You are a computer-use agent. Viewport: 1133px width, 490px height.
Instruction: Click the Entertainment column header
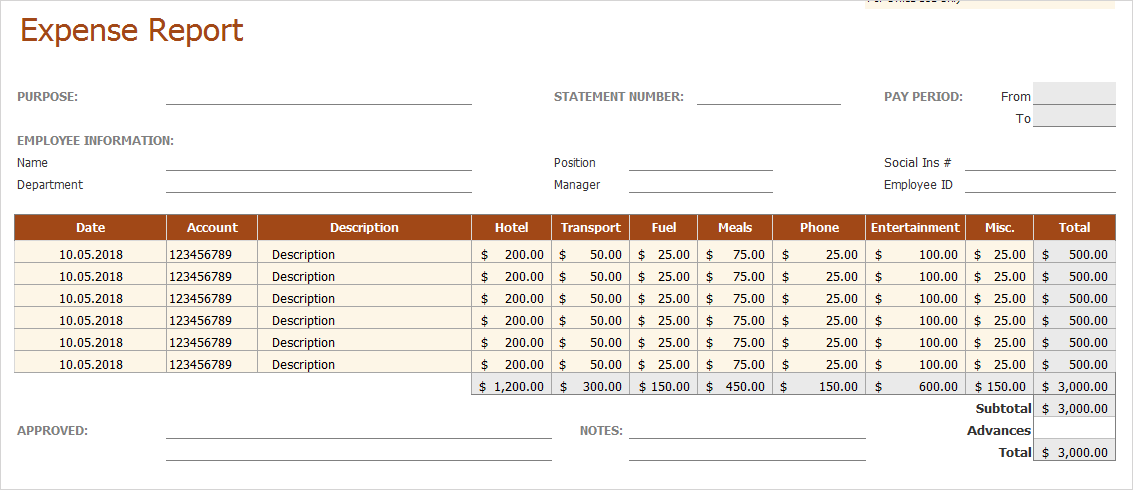(x=915, y=227)
